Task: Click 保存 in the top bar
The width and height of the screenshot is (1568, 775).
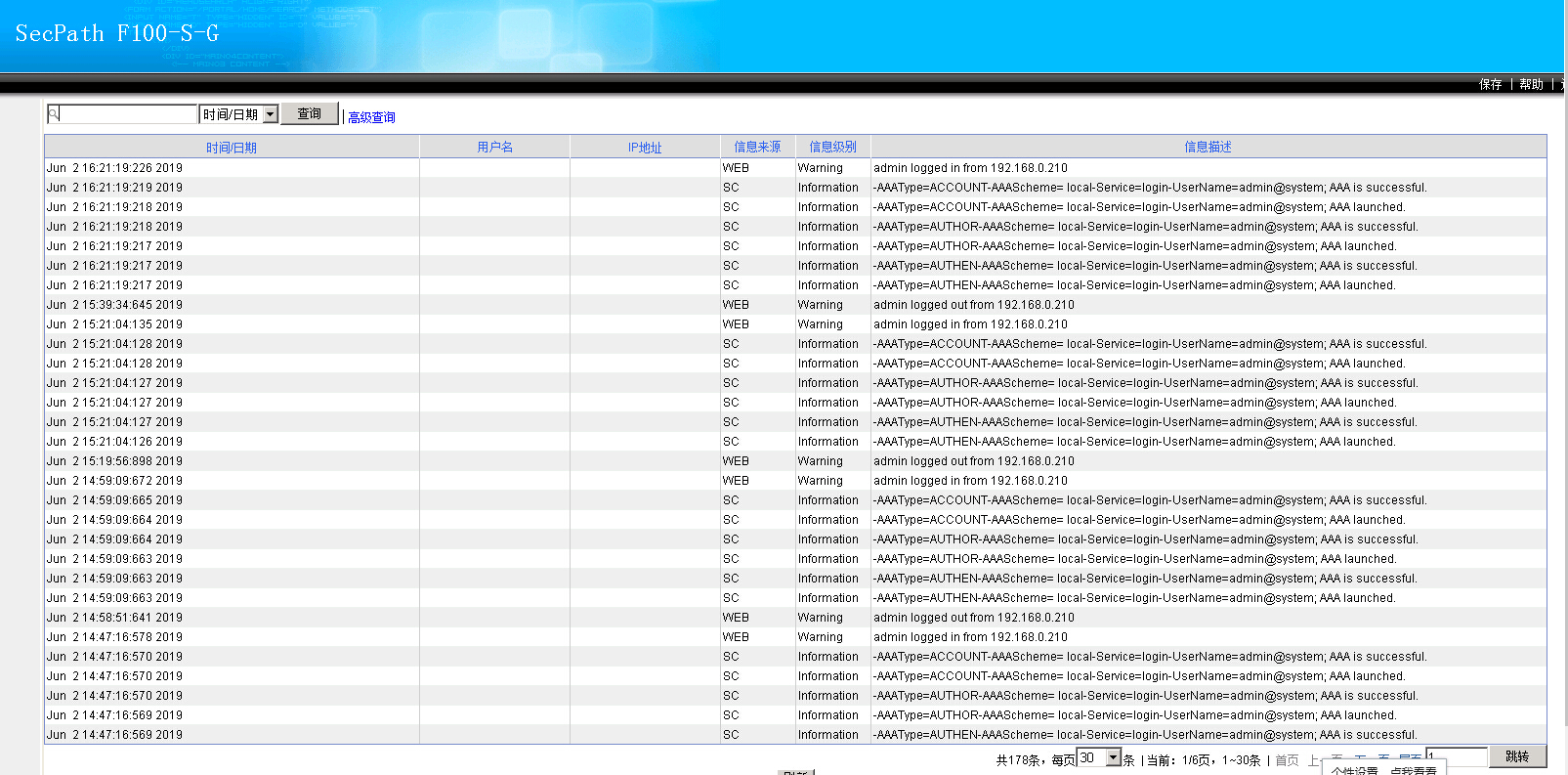Action: pyautogui.click(x=1491, y=85)
